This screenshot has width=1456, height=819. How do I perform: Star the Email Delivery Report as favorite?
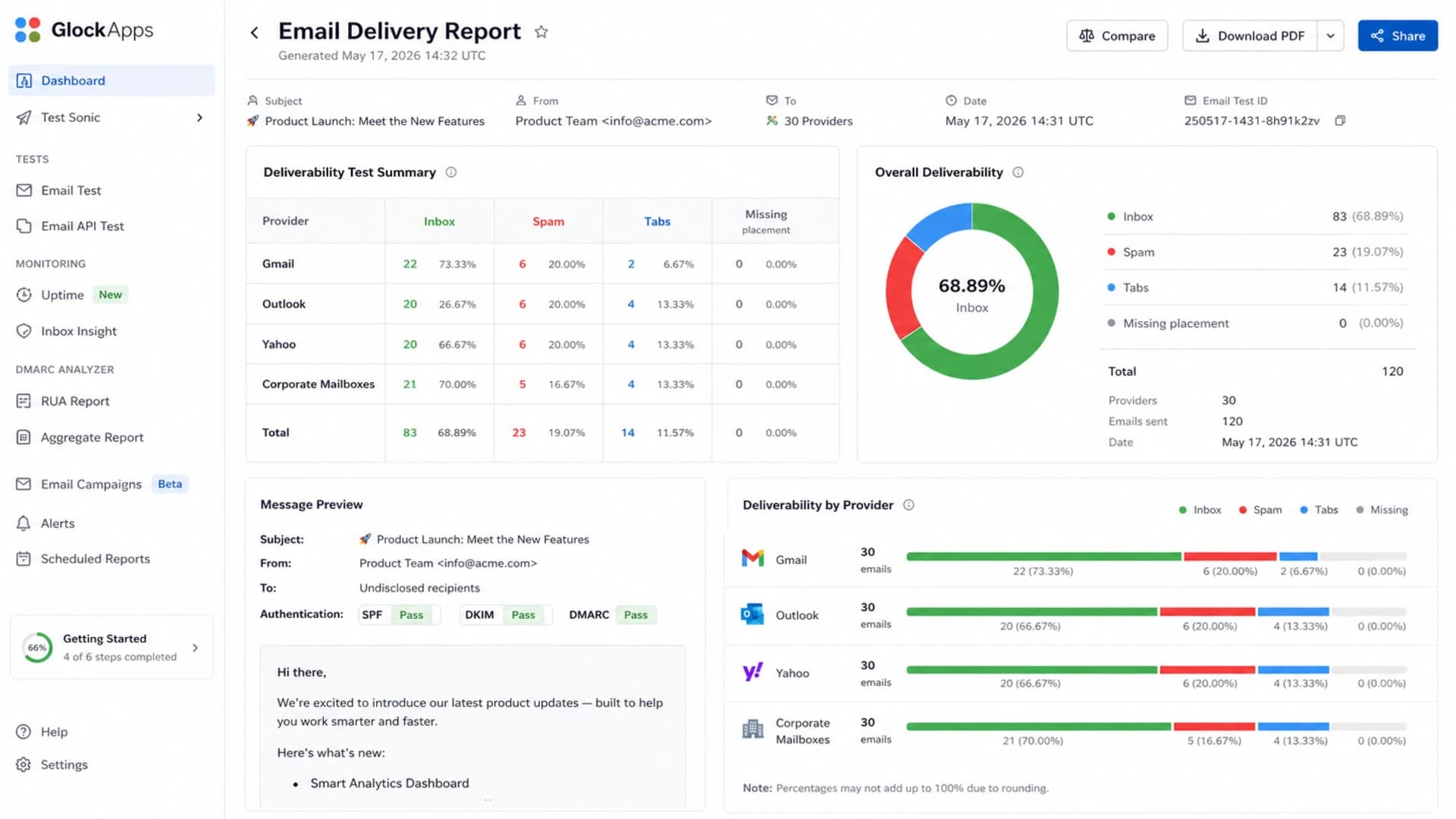541,32
